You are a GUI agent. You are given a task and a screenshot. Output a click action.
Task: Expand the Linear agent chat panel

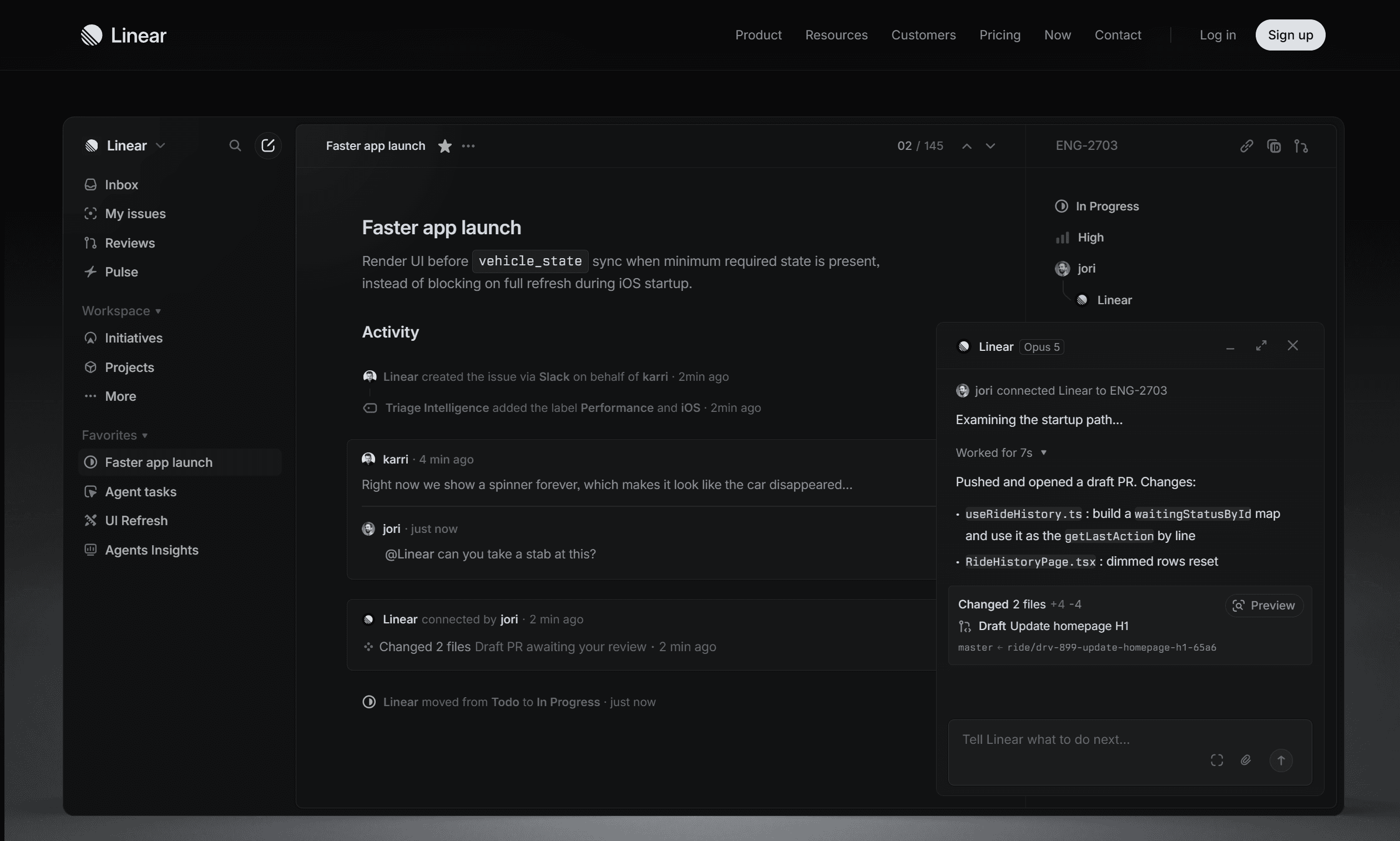[1261, 346]
